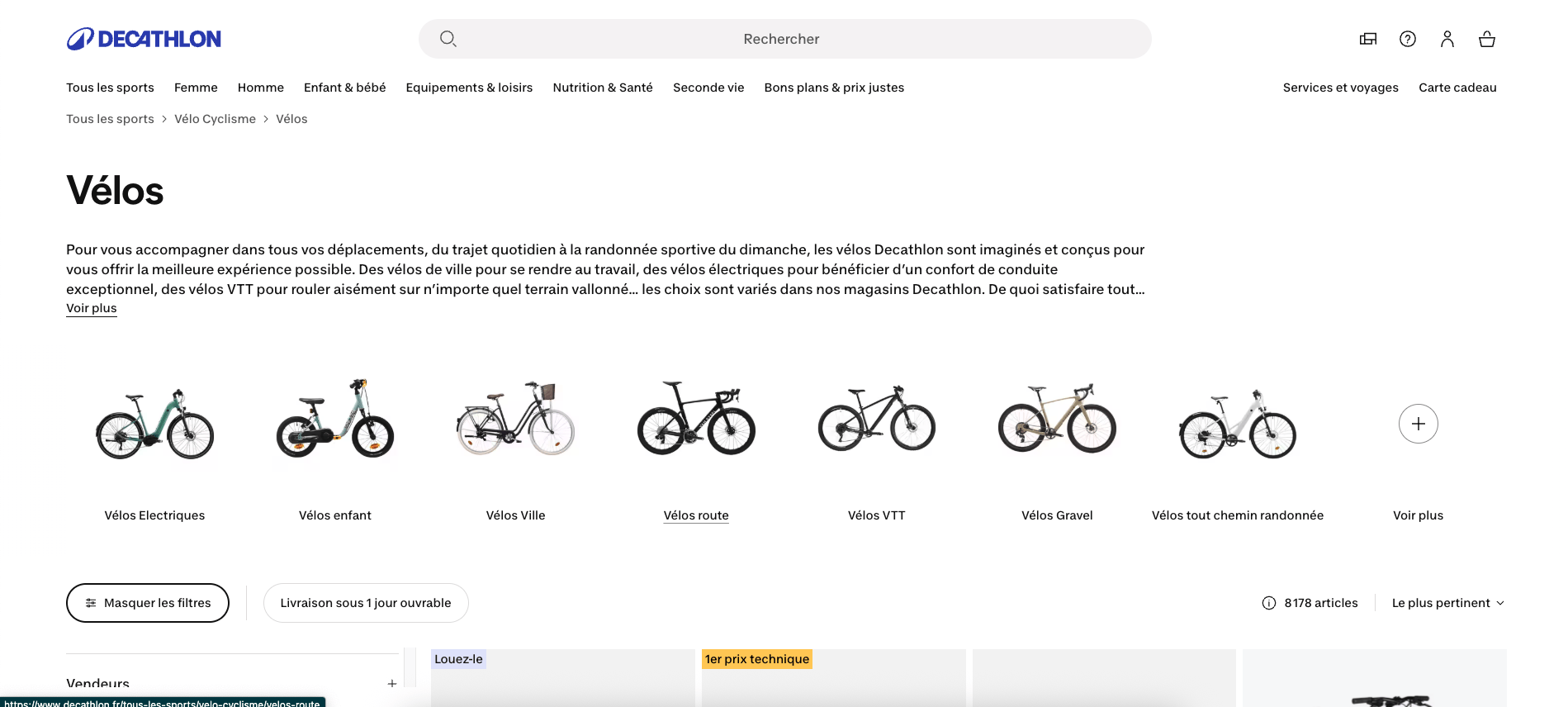The height and width of the screenshot is (707, 1568).
Task: Click the Louez-le product badge
Action: (458, 659)
